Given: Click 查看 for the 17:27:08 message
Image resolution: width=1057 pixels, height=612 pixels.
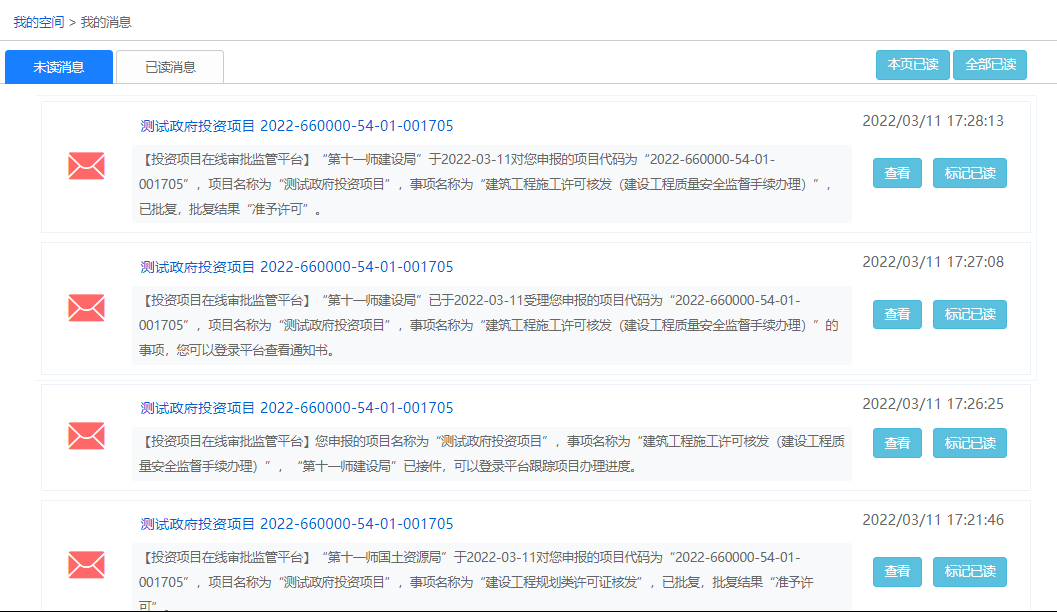Looking at the screenshot, I should (897, 314).
